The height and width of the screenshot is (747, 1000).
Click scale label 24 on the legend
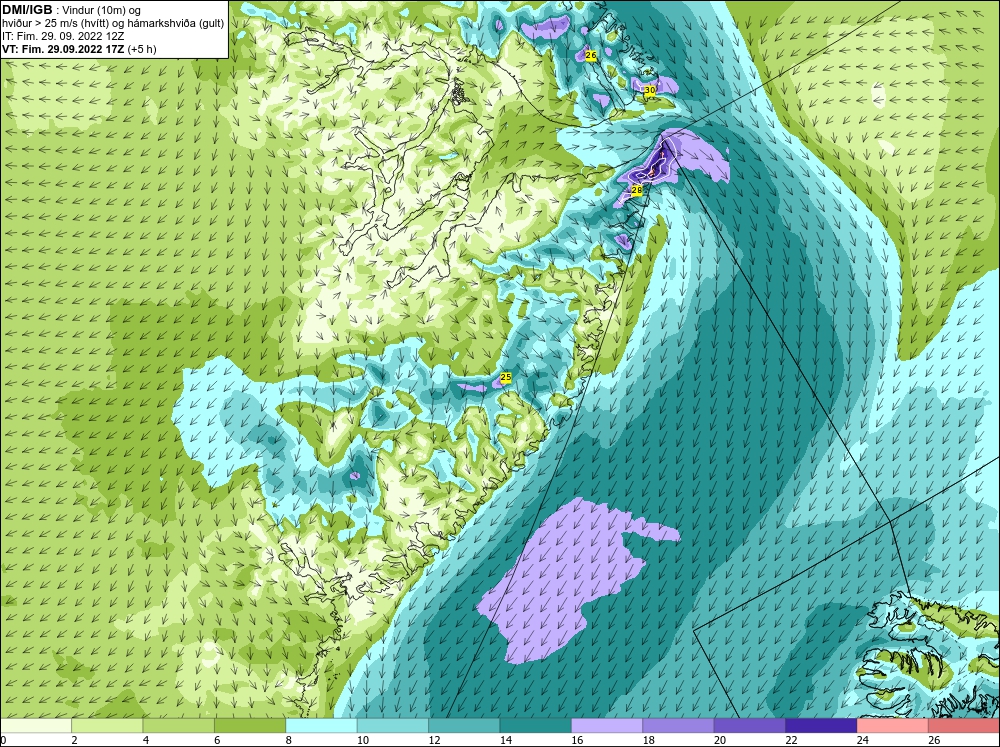pyautogui.click(x=863, y=741)
